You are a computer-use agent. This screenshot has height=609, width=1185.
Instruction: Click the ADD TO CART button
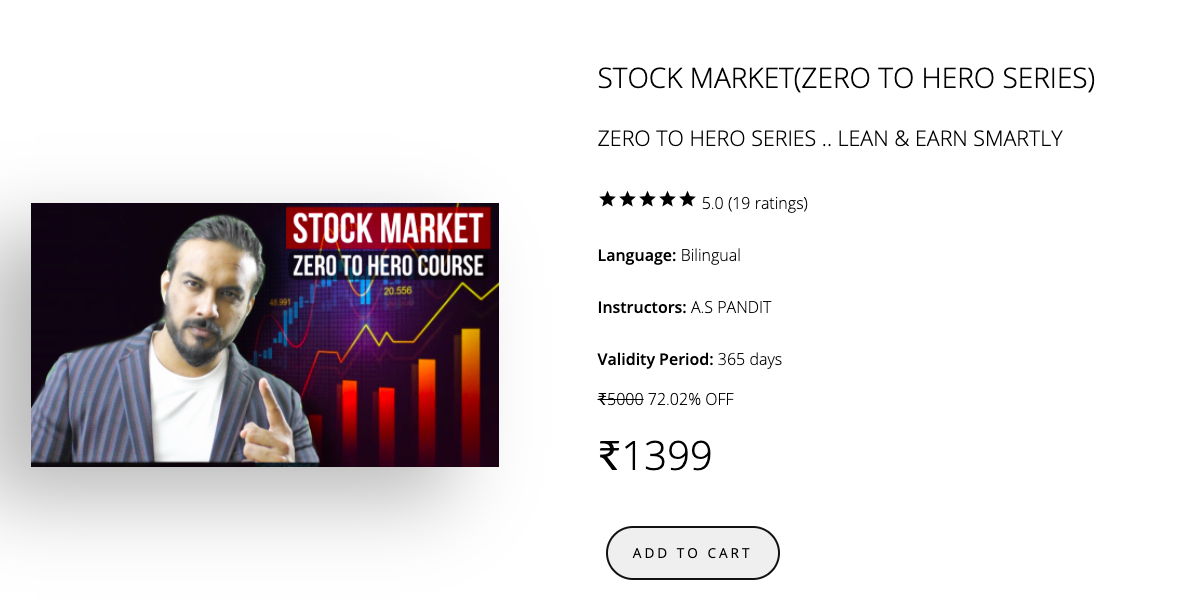point(692,552)
